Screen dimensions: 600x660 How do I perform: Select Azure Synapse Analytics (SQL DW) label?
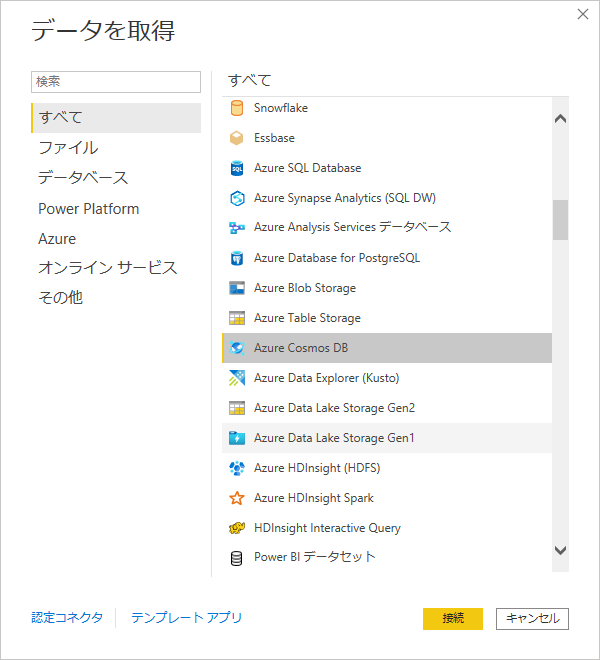345,198
